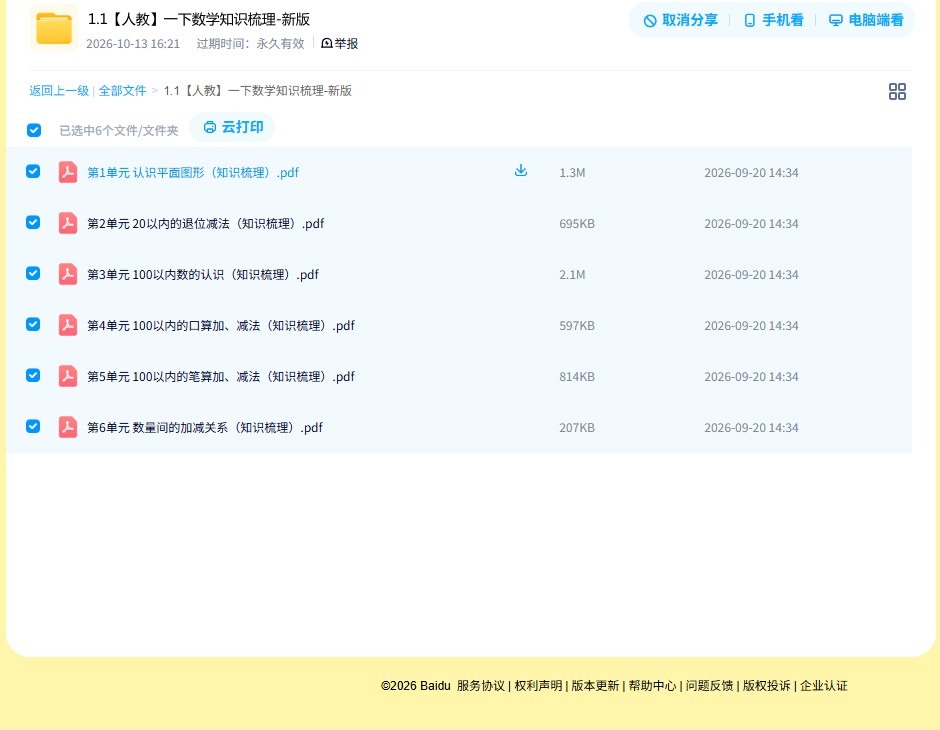The image size is (940, 730).
Task: Click file size 695KB
Action: 577,224
